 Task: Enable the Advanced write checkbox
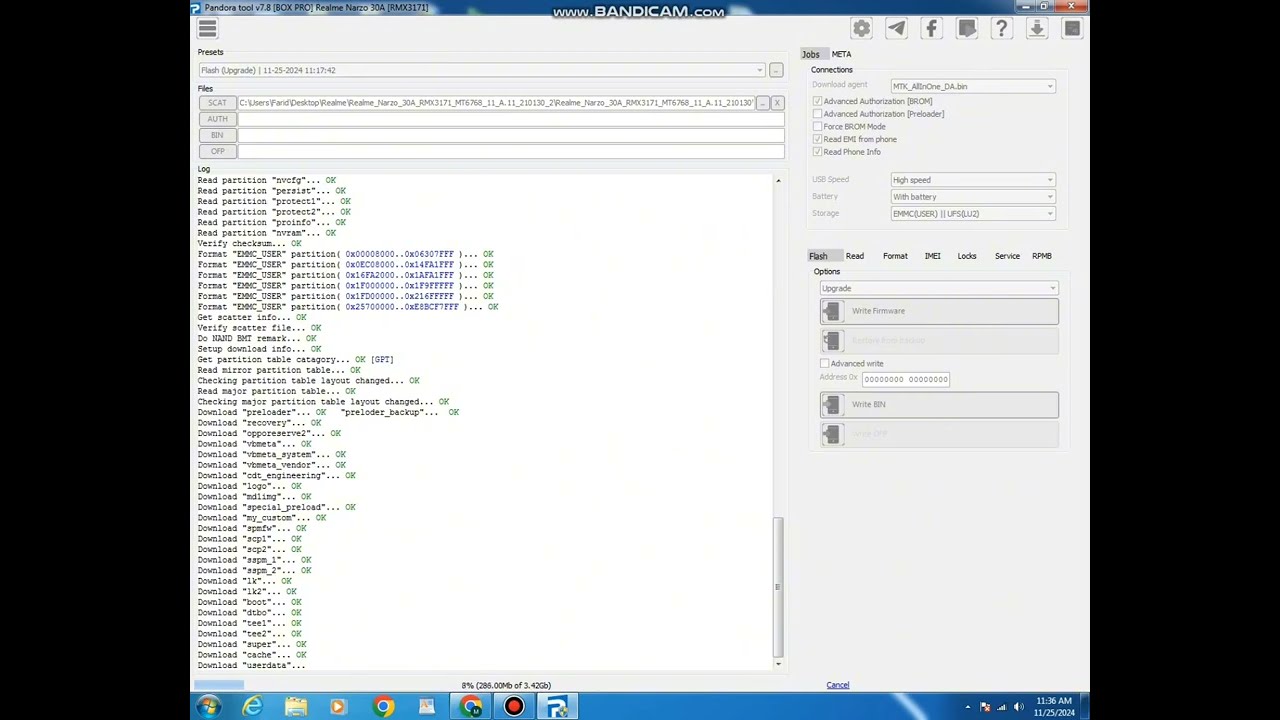tap(825, 364)
